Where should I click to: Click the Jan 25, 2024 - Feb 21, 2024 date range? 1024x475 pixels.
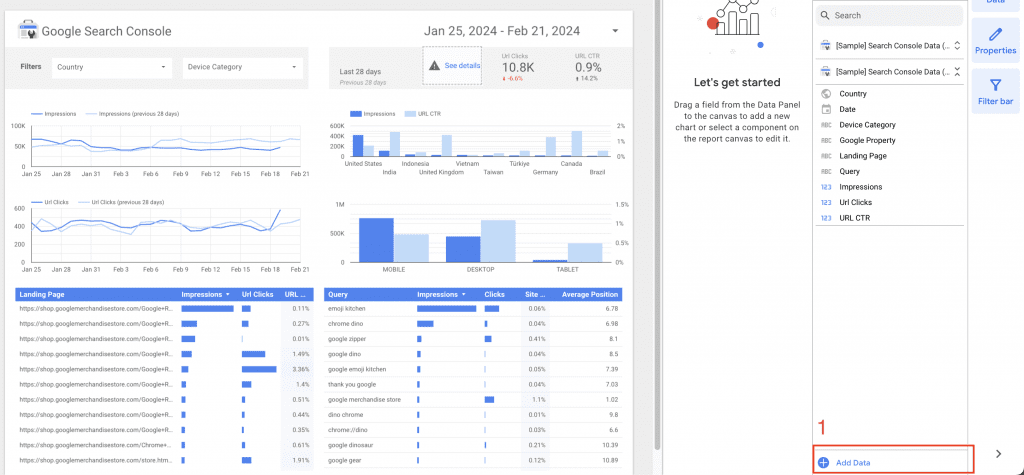click(502, 31)
